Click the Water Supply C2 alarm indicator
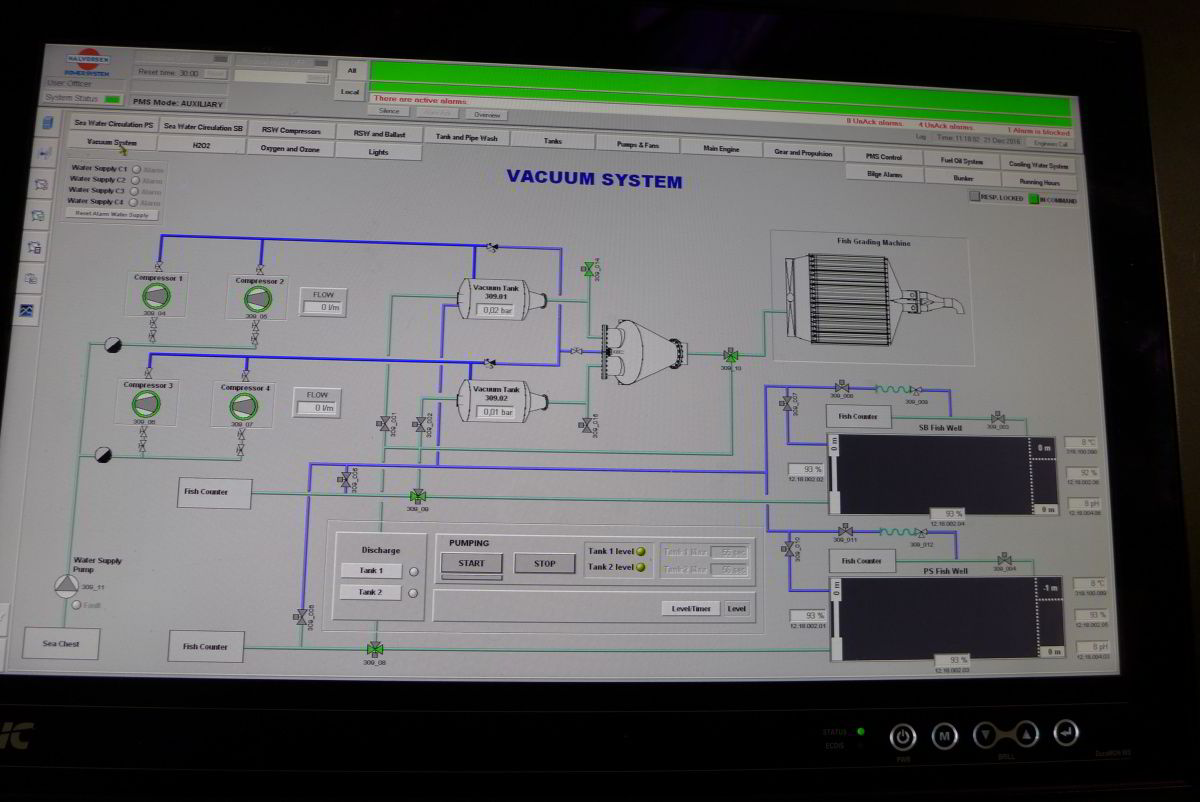Image resolution: width=1200 pixels, height=802 pixels. (x=136, y=180)
